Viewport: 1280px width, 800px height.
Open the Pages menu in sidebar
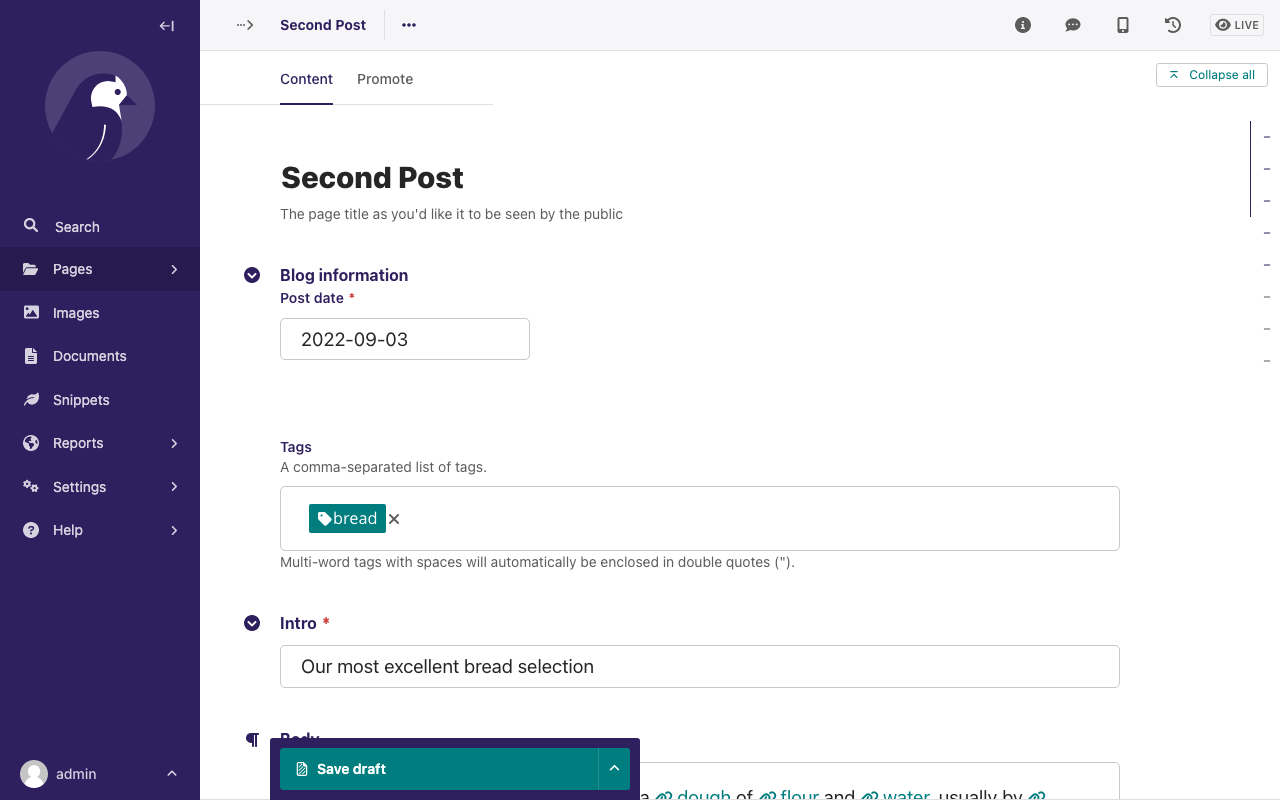tap(100, 269)
